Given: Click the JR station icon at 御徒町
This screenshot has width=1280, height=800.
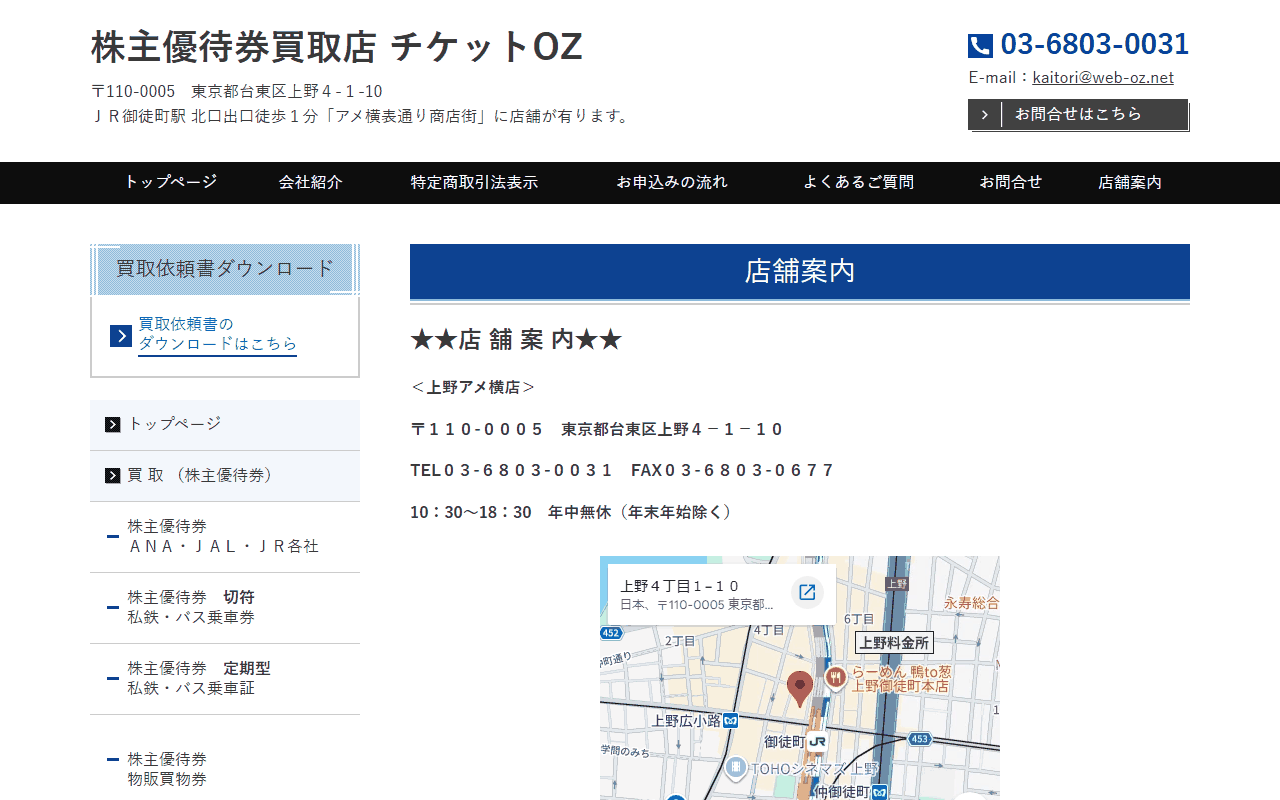Looking at the screenshot, I should 818,741.
